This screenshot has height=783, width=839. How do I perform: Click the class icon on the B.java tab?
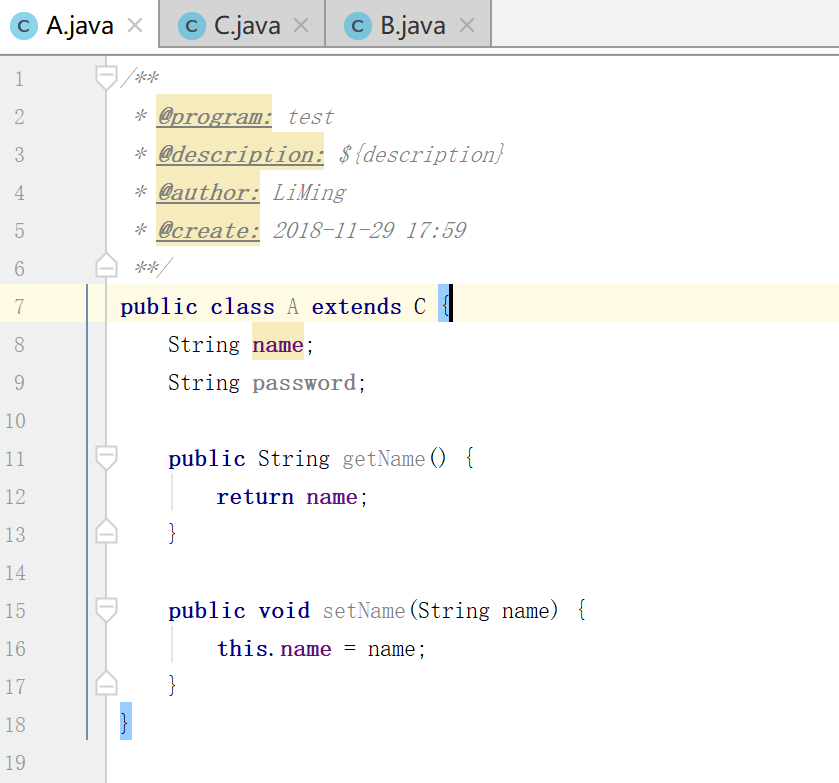(x=356, y=25)
